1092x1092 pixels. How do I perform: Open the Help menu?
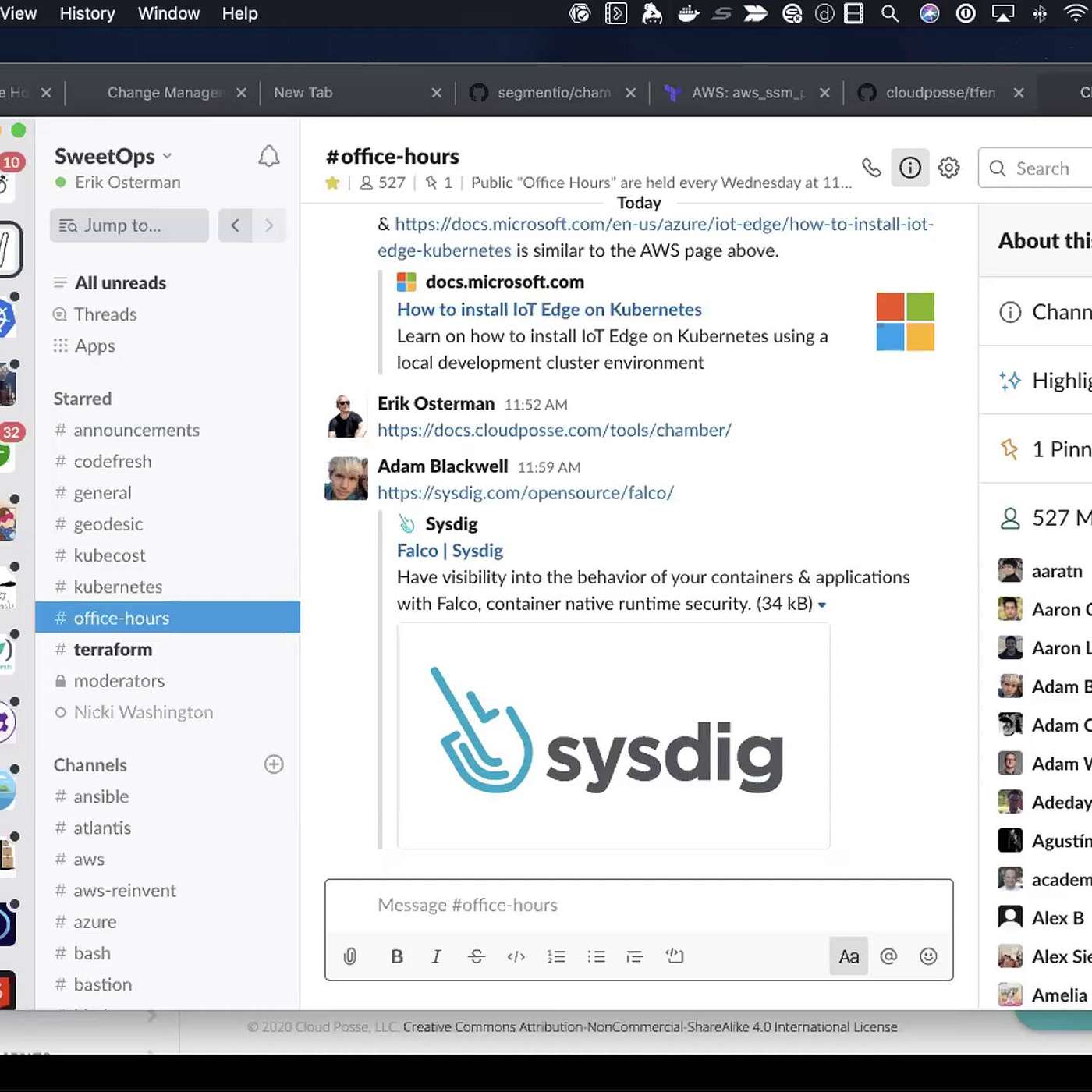click(x=239, y=13)
